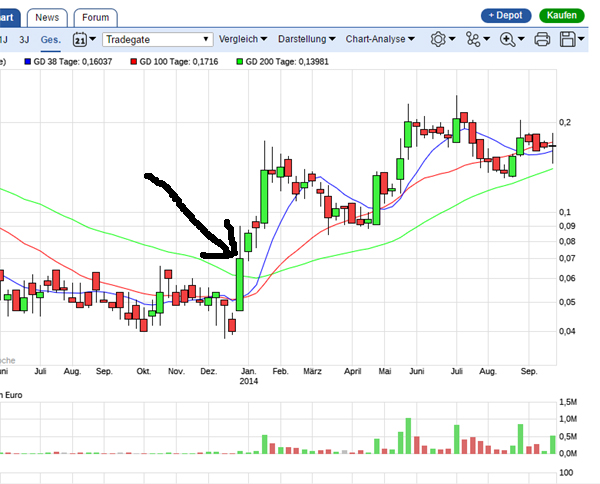Image resolution: width=600 pixels, height=484 pixels.
Task: Click the green GD 200 Tage legend swatch
Action: click(240, 62)
